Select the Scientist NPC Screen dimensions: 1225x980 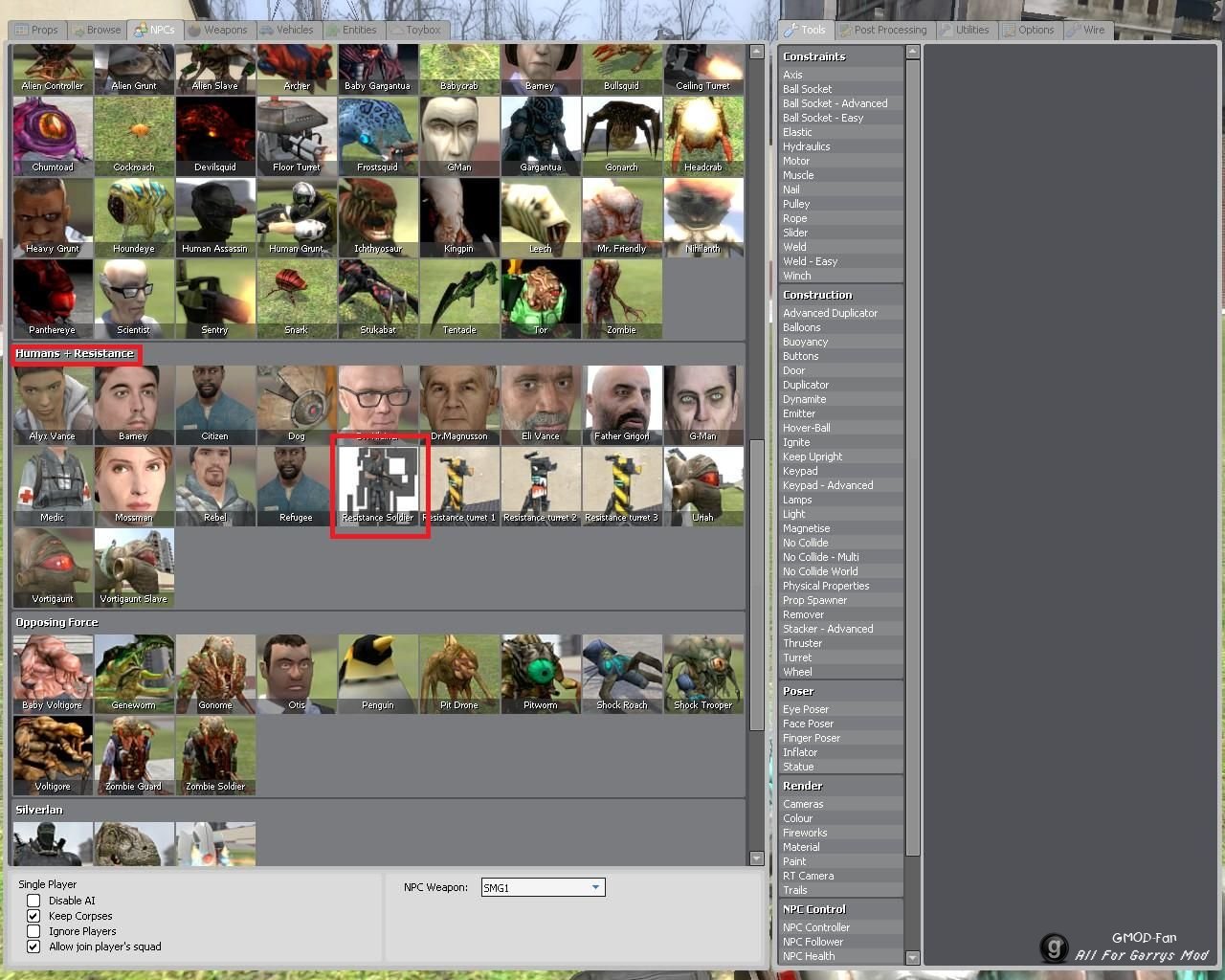pos(134,299)
